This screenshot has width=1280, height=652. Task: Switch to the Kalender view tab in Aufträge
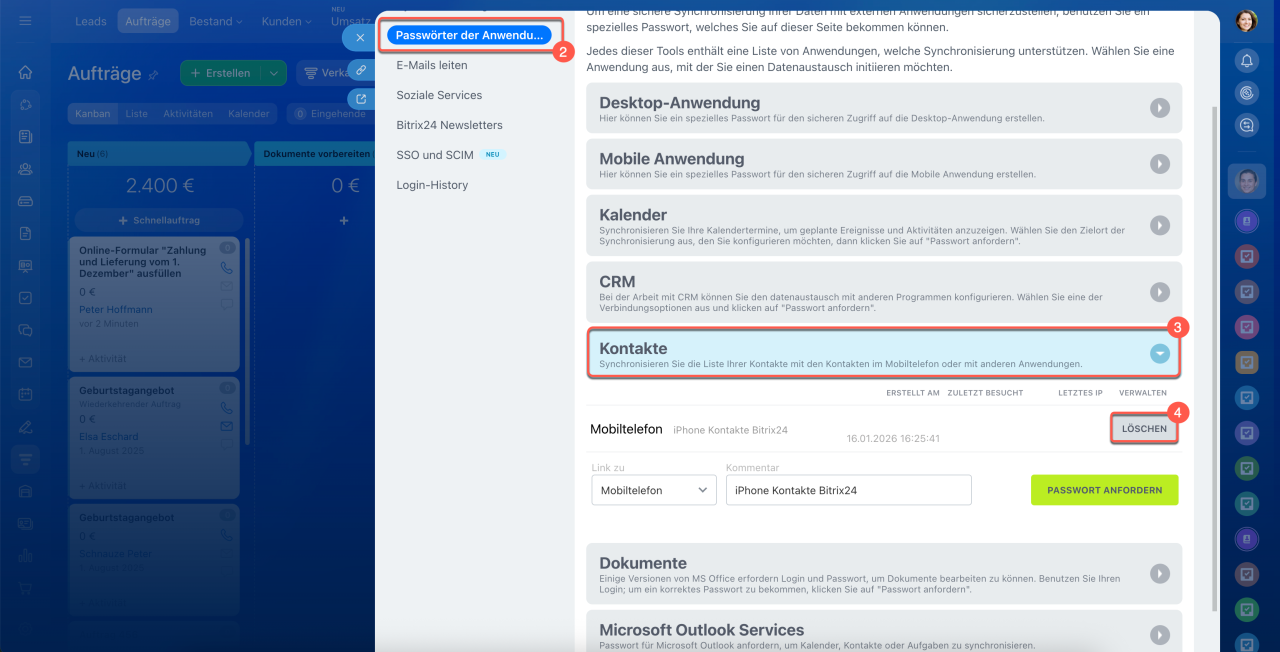[249, 114]
